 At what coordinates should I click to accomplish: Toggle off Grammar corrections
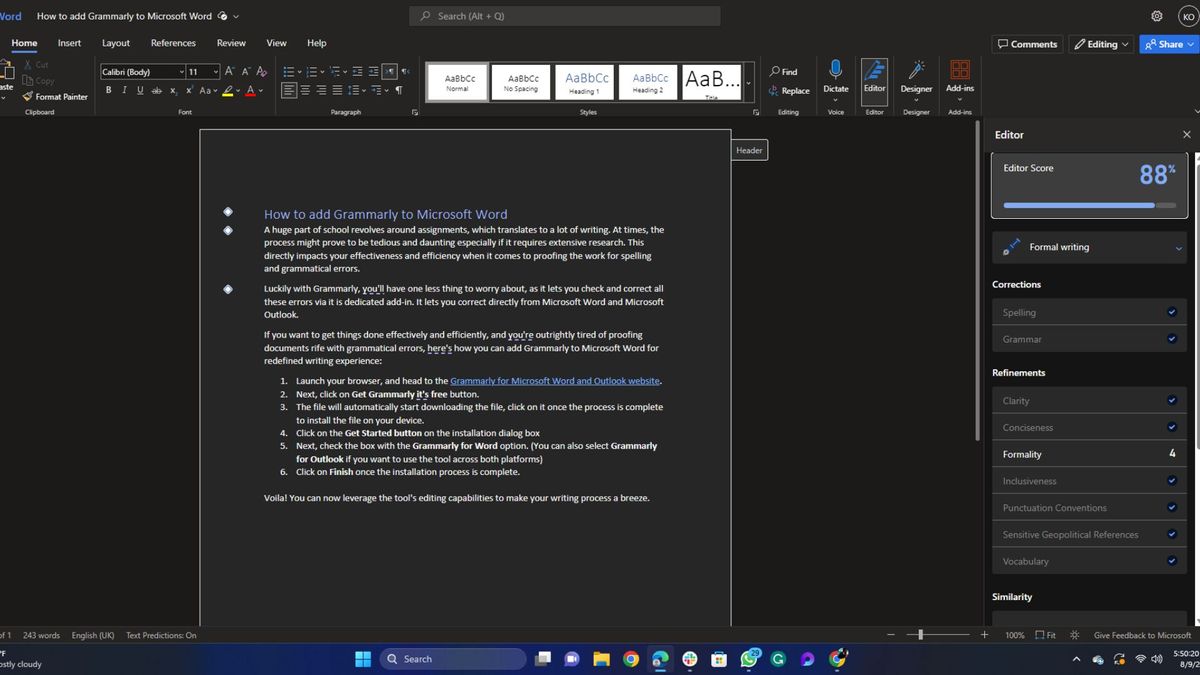(x=1171, y=339)
